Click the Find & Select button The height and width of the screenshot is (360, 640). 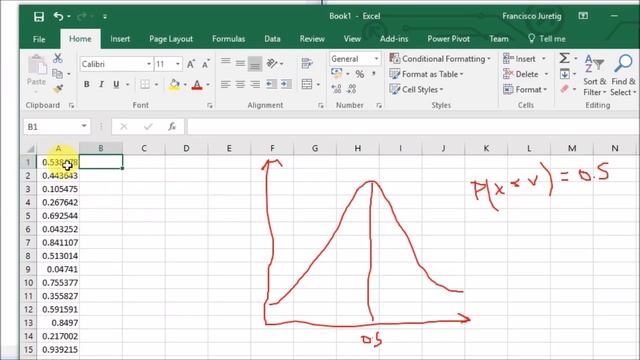(623, 75)
